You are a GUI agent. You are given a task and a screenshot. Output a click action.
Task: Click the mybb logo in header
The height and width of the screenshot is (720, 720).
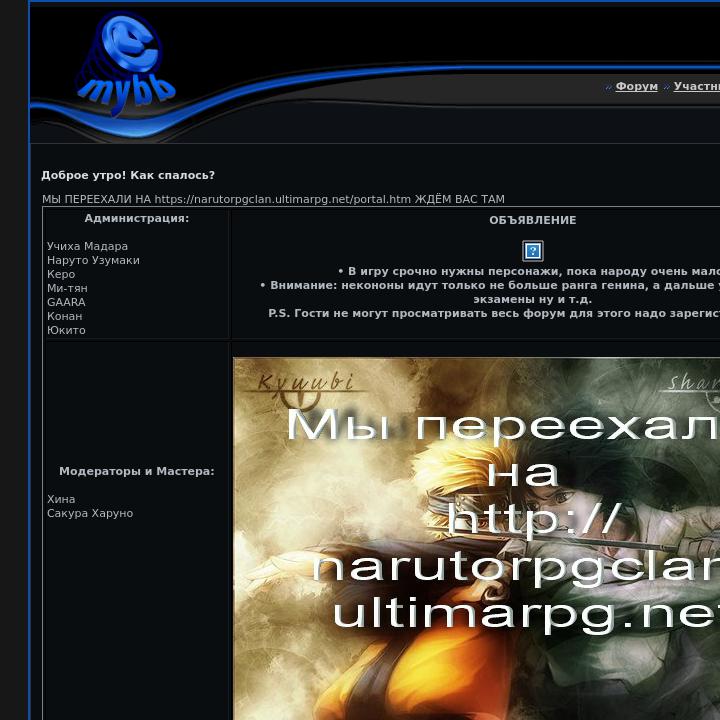coord(126,63)
